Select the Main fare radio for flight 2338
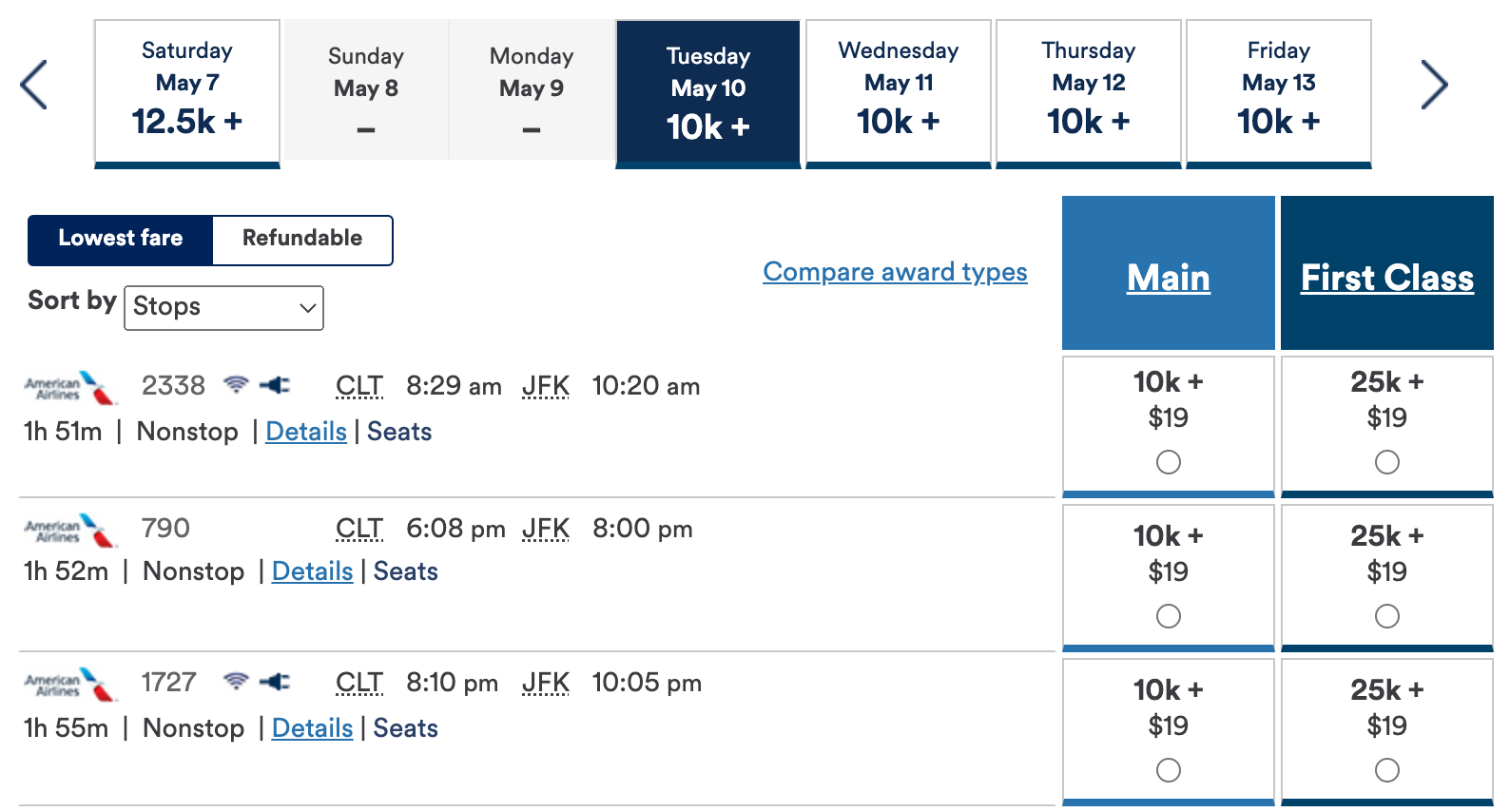The image size is (1510, 812). (x=1168, y=462)
